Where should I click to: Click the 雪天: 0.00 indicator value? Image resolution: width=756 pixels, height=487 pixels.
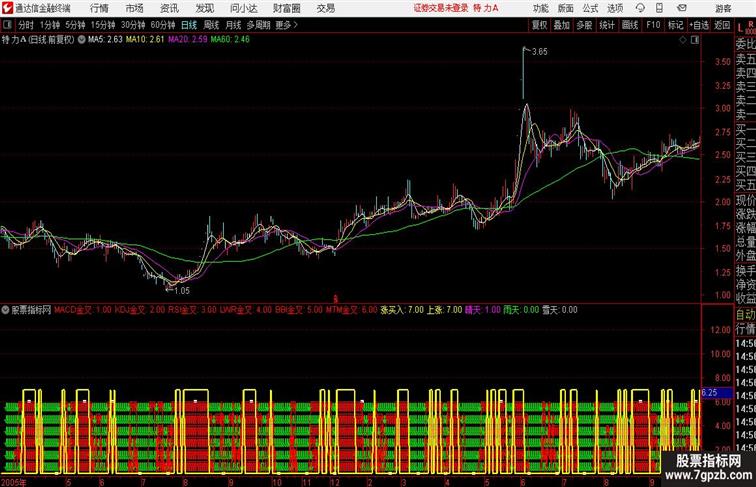coord(560,310)
